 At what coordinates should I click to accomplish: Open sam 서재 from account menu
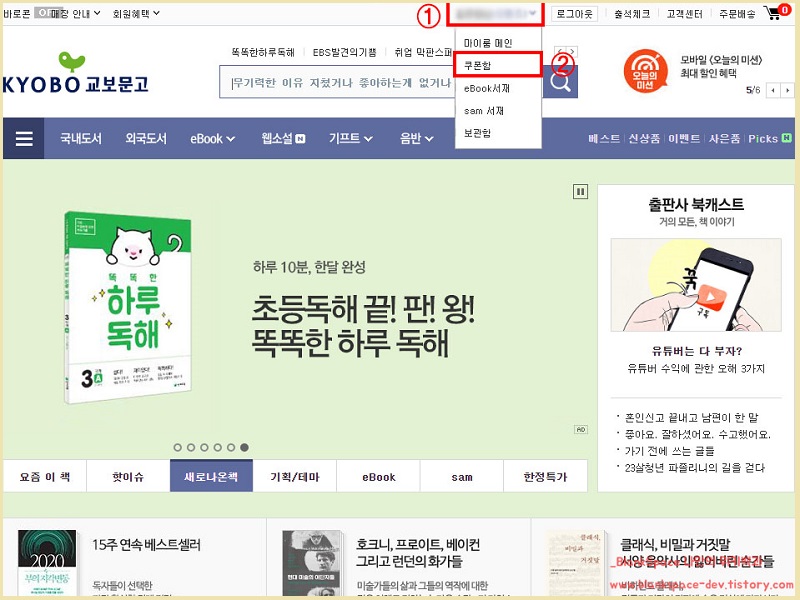point(484,111)
